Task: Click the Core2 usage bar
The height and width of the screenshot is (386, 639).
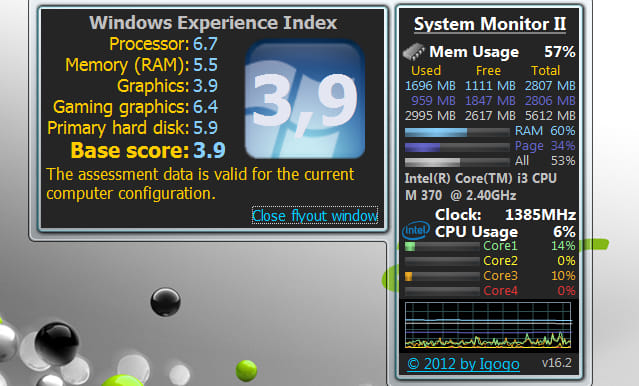Action: (x=442, y=261)
